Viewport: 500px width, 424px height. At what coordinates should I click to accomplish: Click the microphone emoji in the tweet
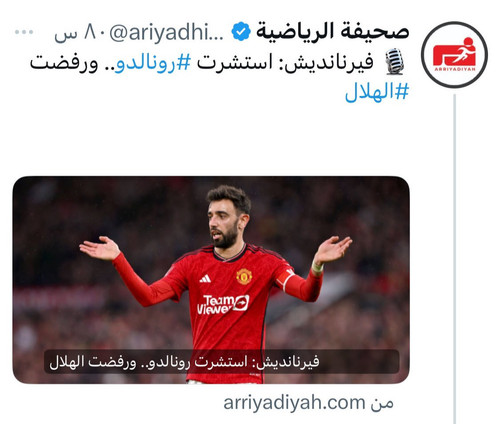[x=395, y=62]
